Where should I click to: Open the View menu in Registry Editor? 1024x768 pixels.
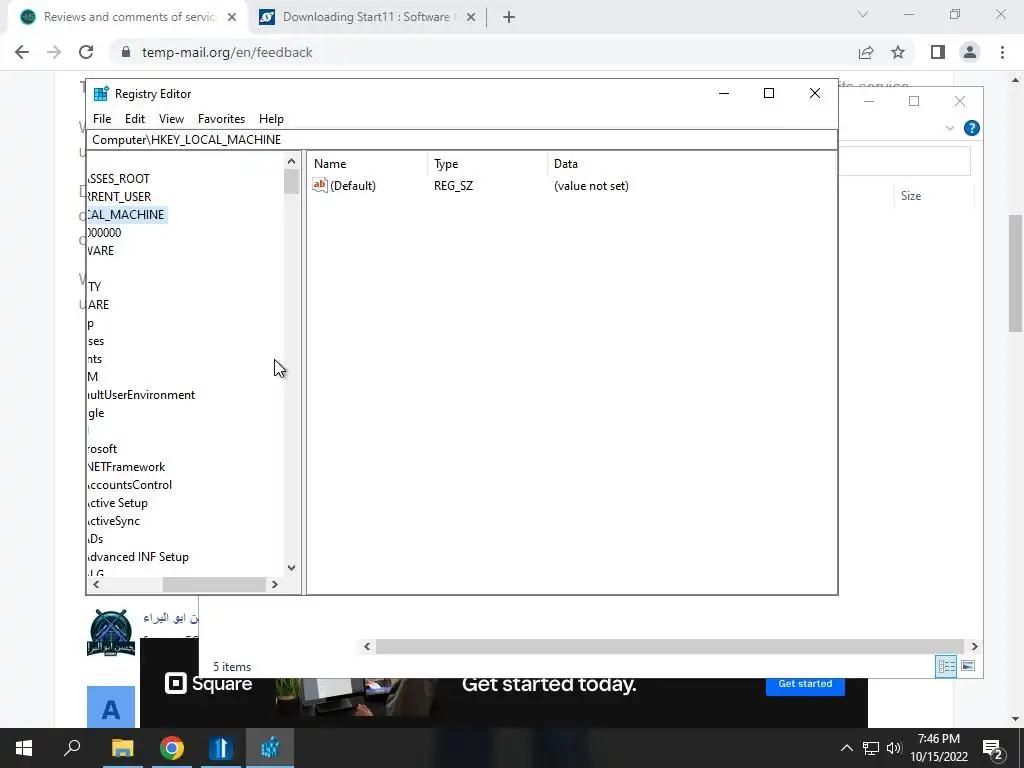point(171,119)
